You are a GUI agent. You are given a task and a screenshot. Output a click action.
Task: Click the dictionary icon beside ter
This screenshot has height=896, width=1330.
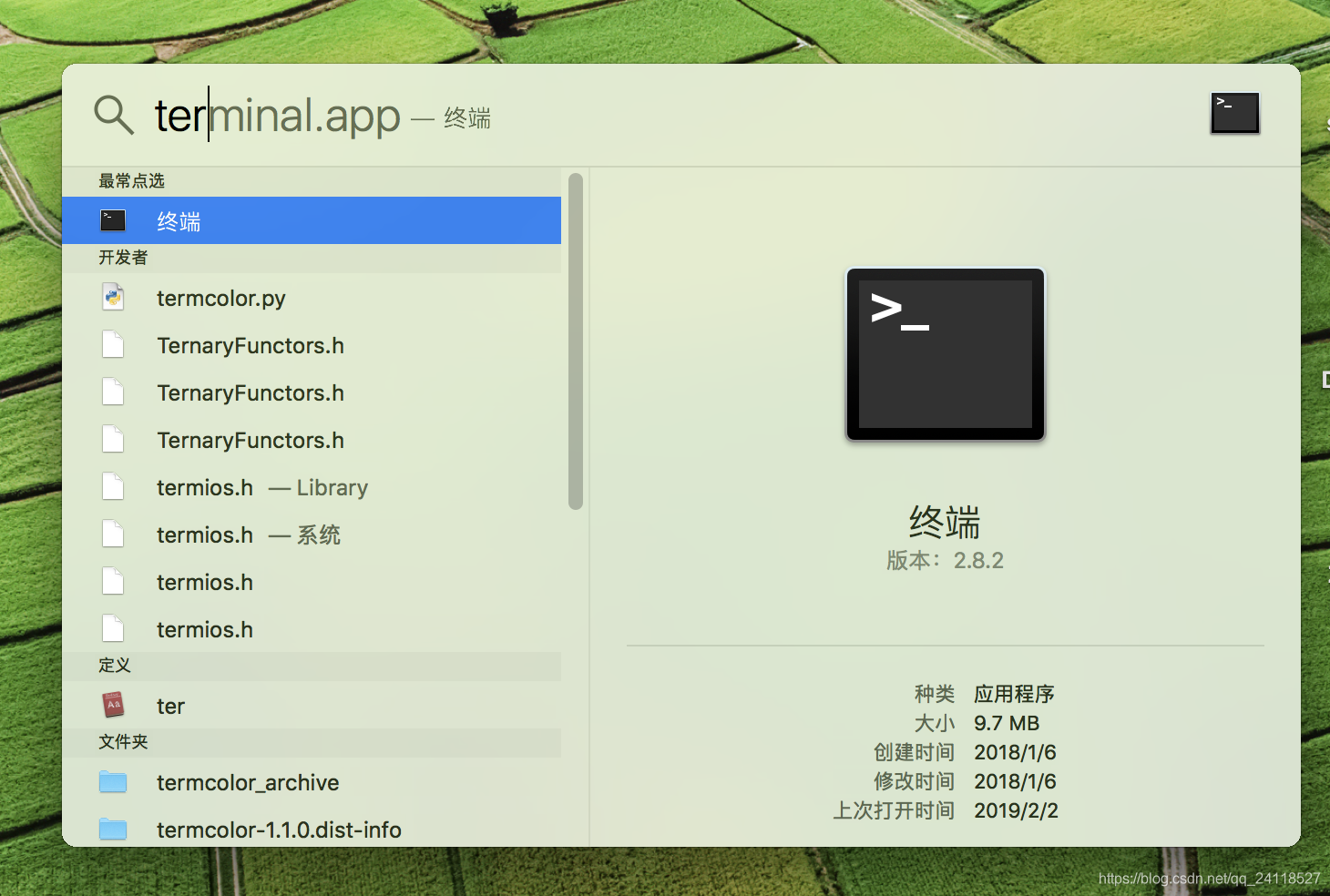[113, 705]
